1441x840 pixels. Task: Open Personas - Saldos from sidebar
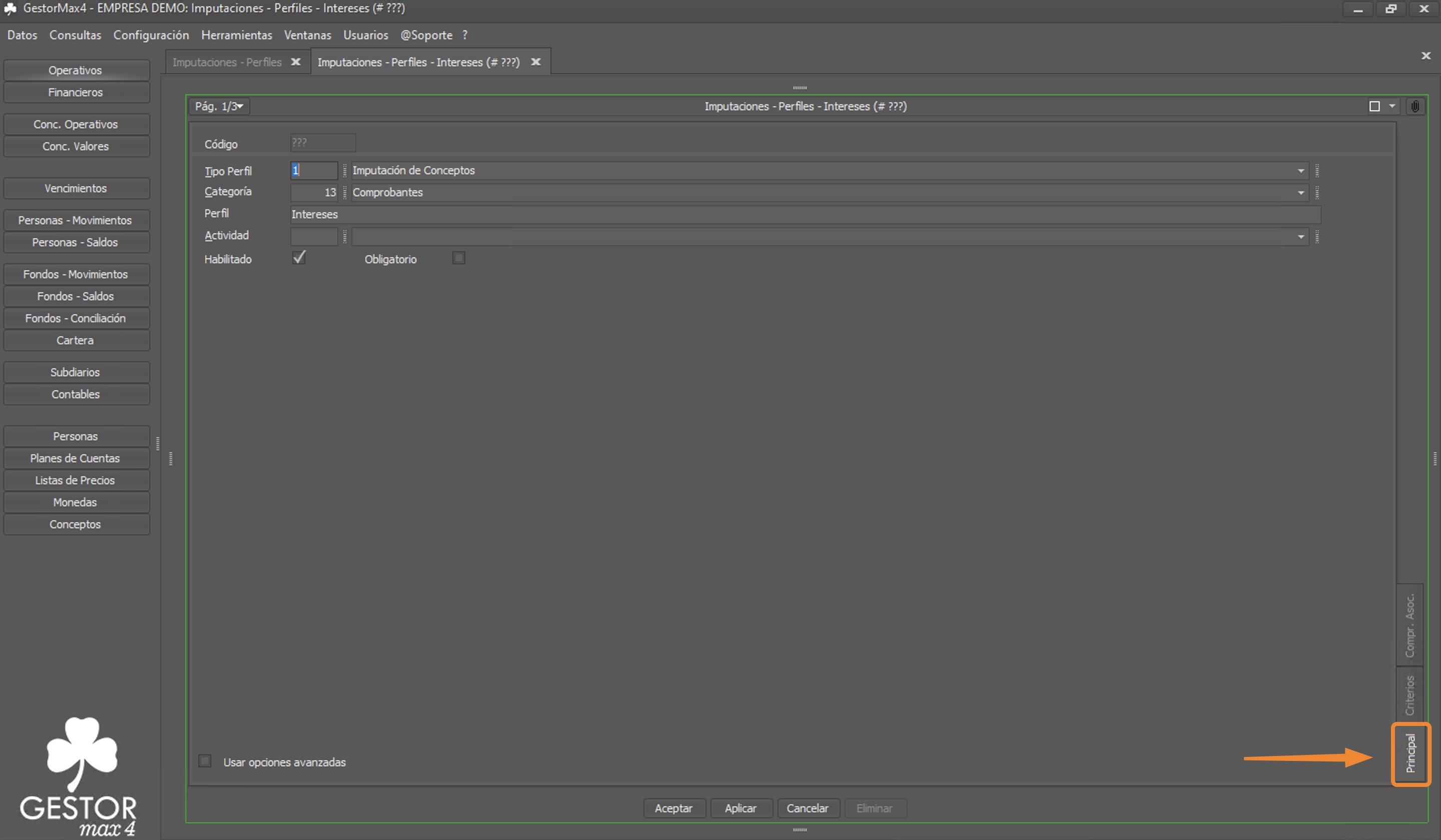coord(76,242)
